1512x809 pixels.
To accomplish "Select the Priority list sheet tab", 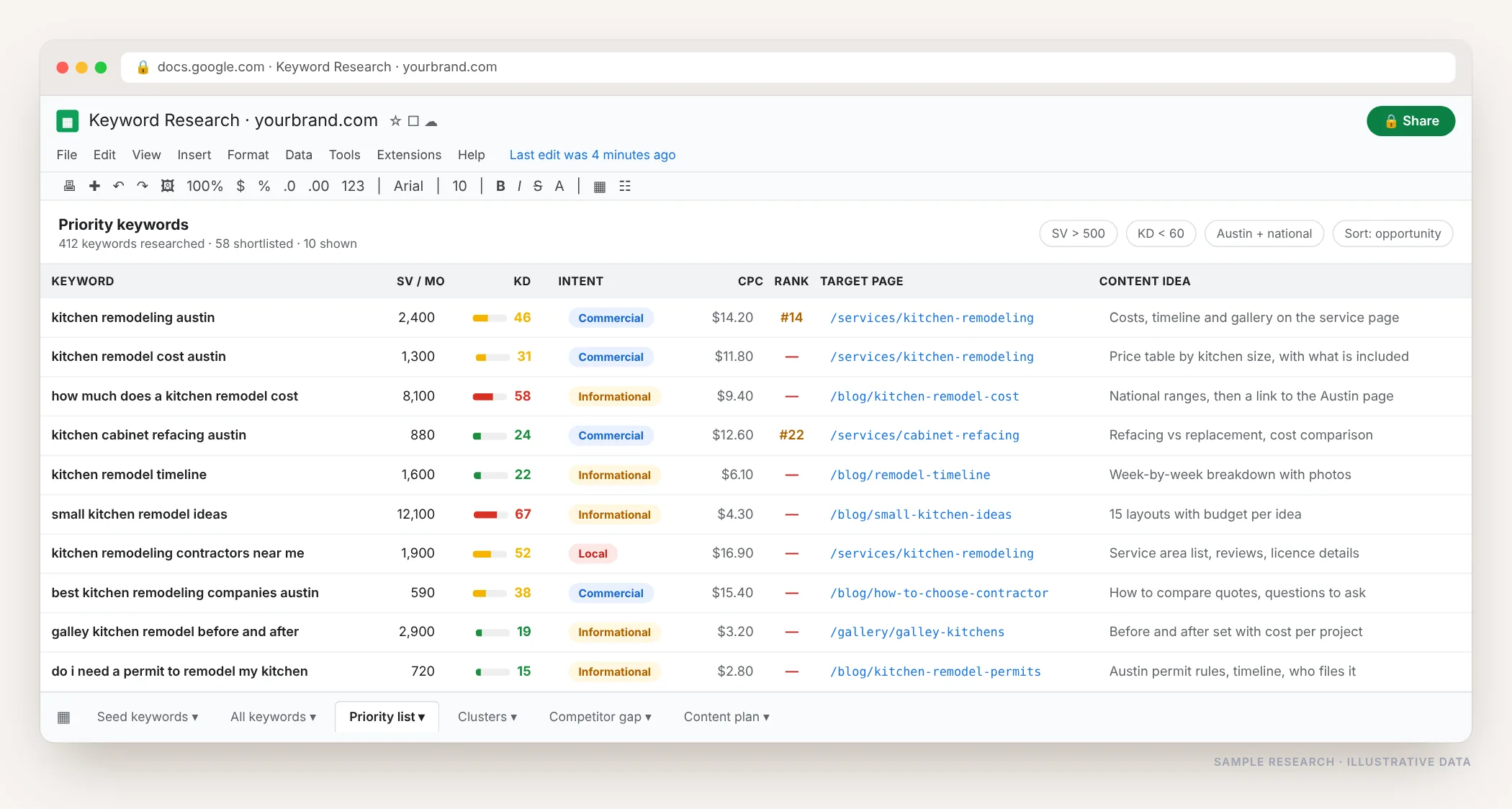I will tap(387, 717).
